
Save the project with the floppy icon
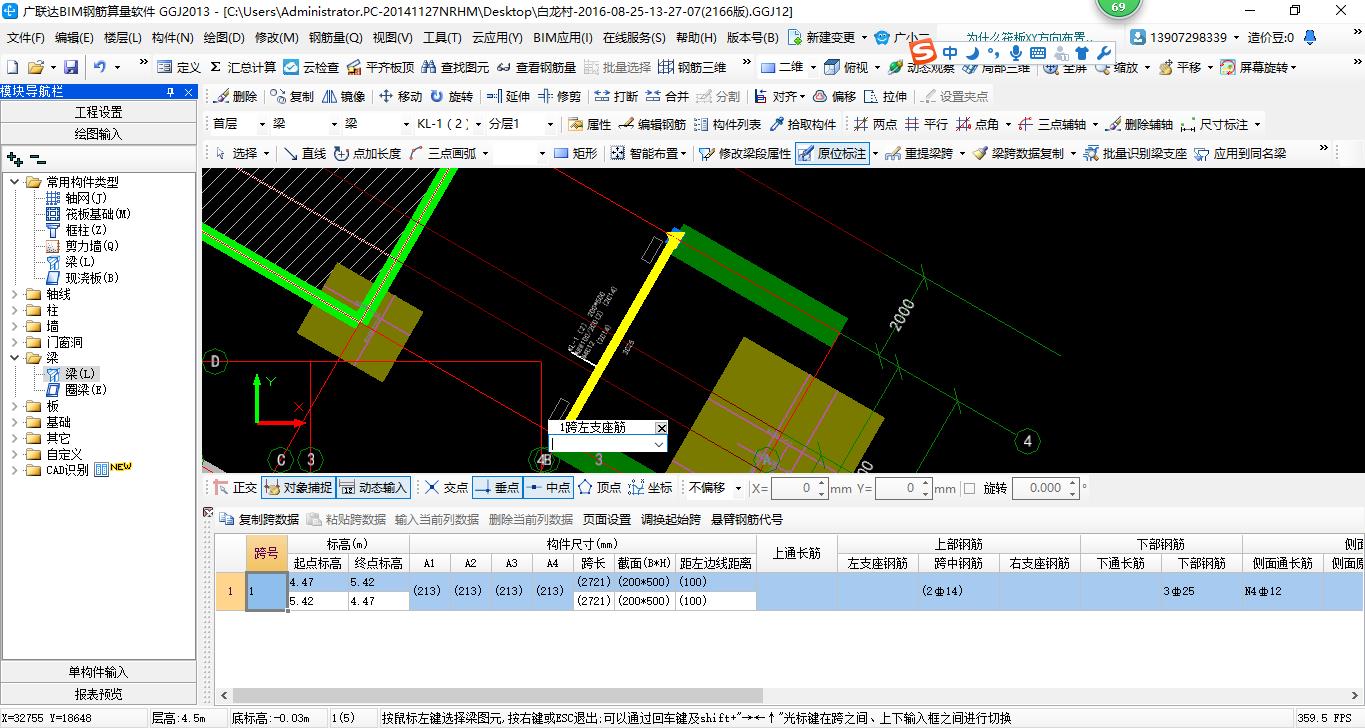(x=71, y=67)
